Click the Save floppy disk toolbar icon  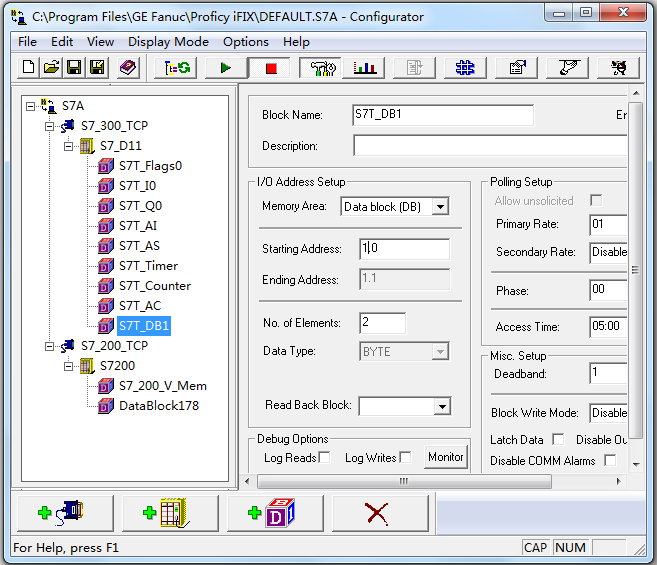click(74, 67)
